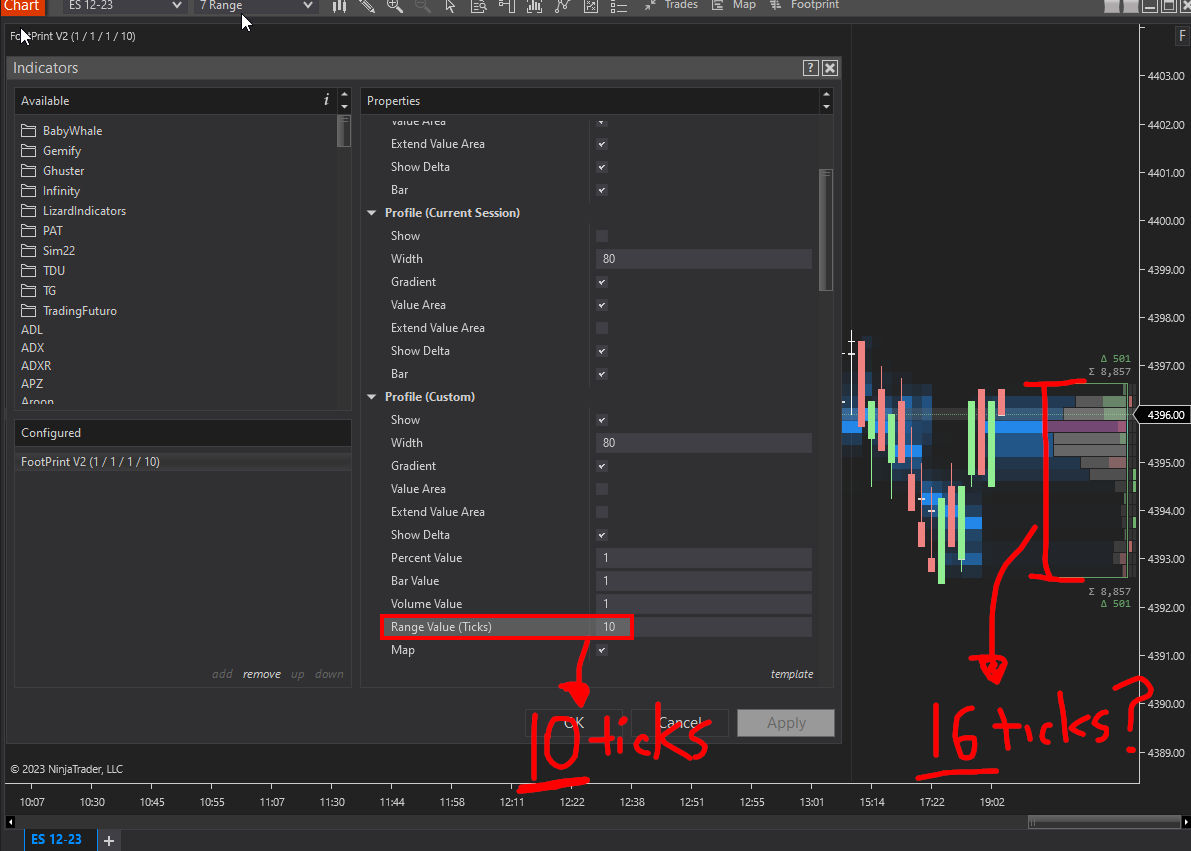The width and height of the screenshot is (1191, 851).
Task: Toggle Gradient under Profile (Custom)
Action: click(602, 466)
